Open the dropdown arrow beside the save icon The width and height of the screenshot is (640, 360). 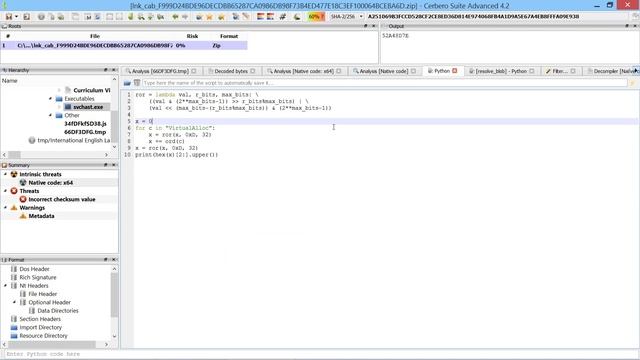[16, 17]
